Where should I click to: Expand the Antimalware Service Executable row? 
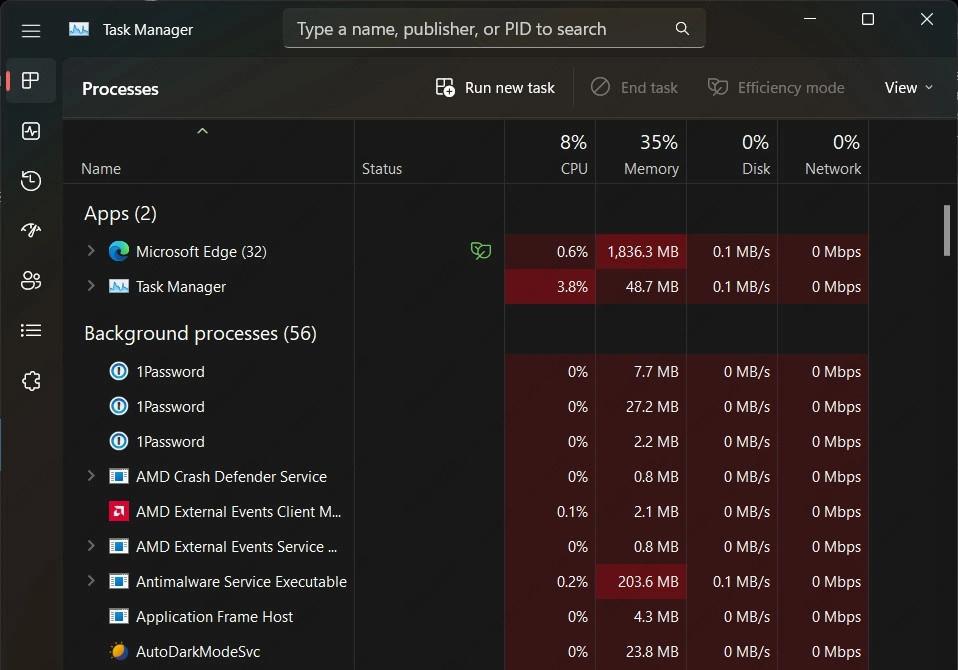(91, 581)
